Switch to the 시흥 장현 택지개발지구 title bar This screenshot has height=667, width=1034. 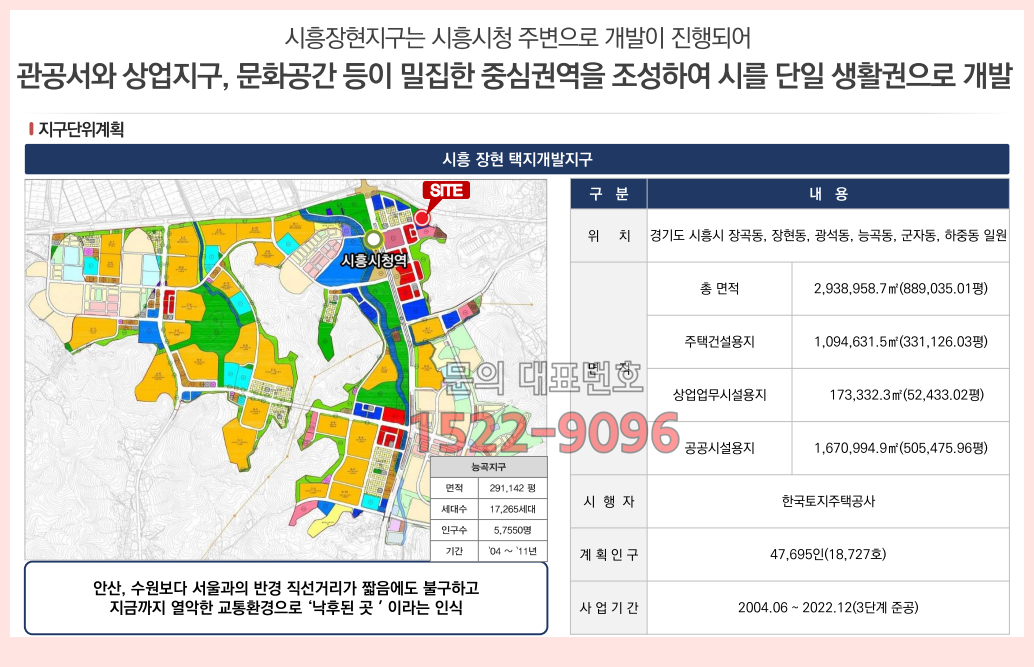tap(517, 156)
